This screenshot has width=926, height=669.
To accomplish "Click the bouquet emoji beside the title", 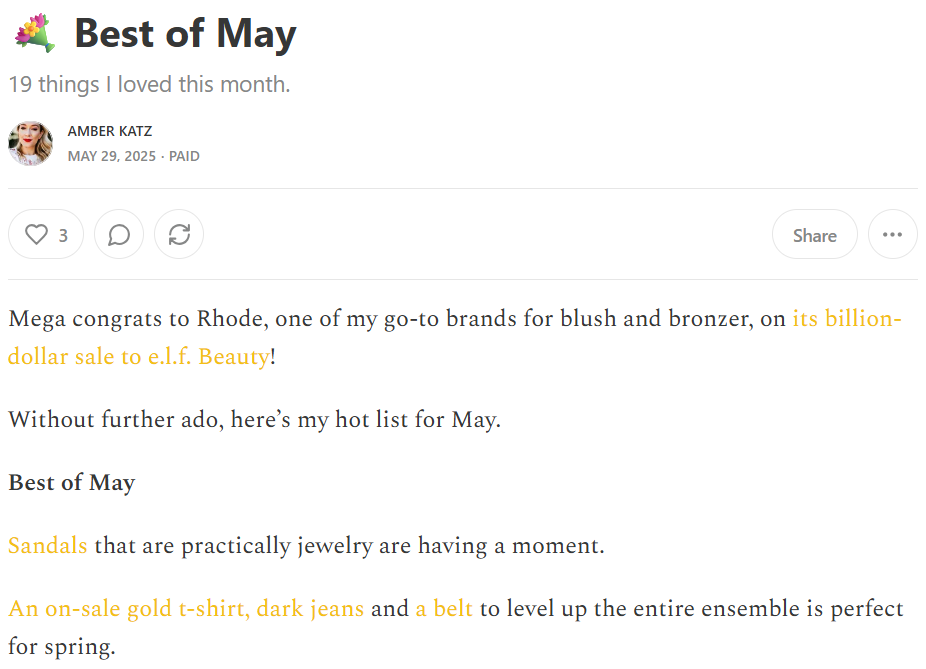I will tap(35, 33).
